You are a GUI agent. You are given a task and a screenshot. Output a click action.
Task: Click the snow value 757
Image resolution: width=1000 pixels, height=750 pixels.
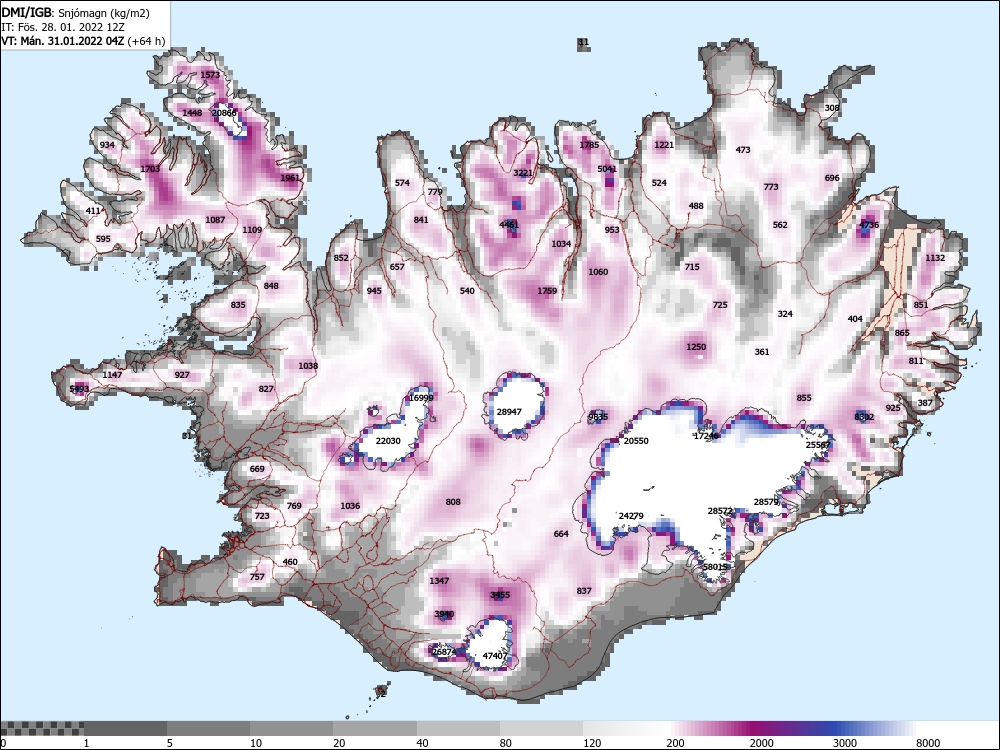pos(256,577)
